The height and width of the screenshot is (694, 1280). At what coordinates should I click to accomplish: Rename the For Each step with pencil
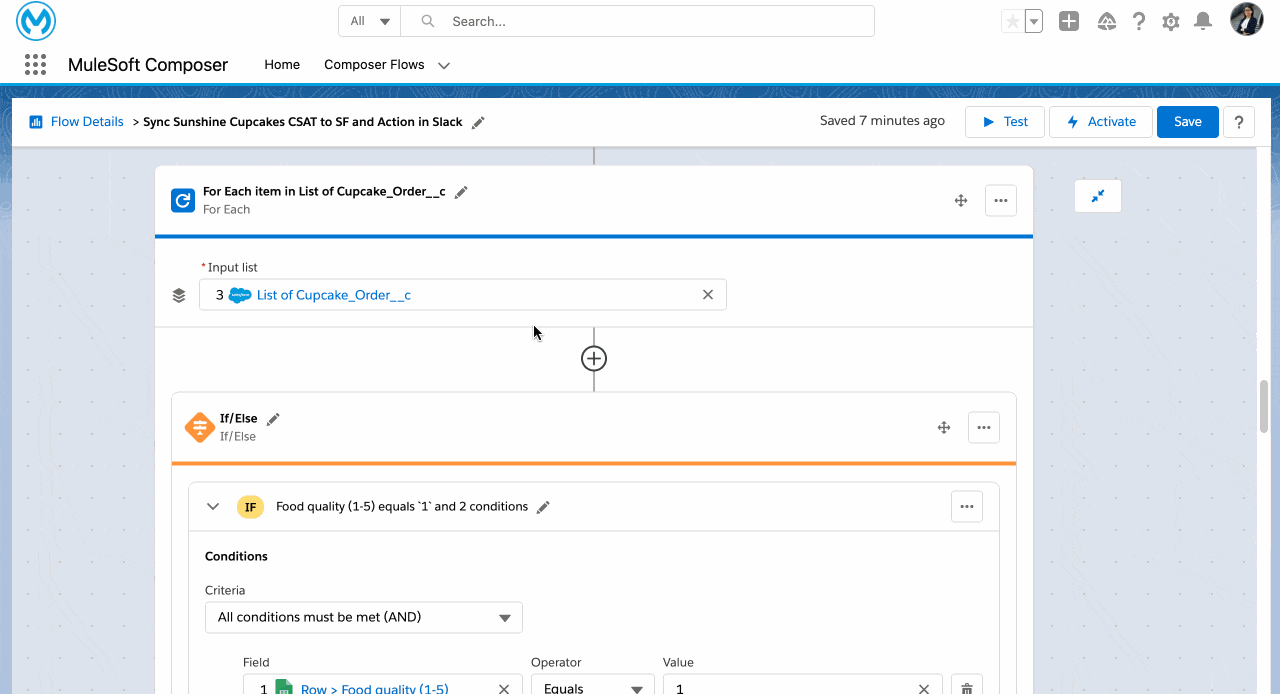click(461, 192)
